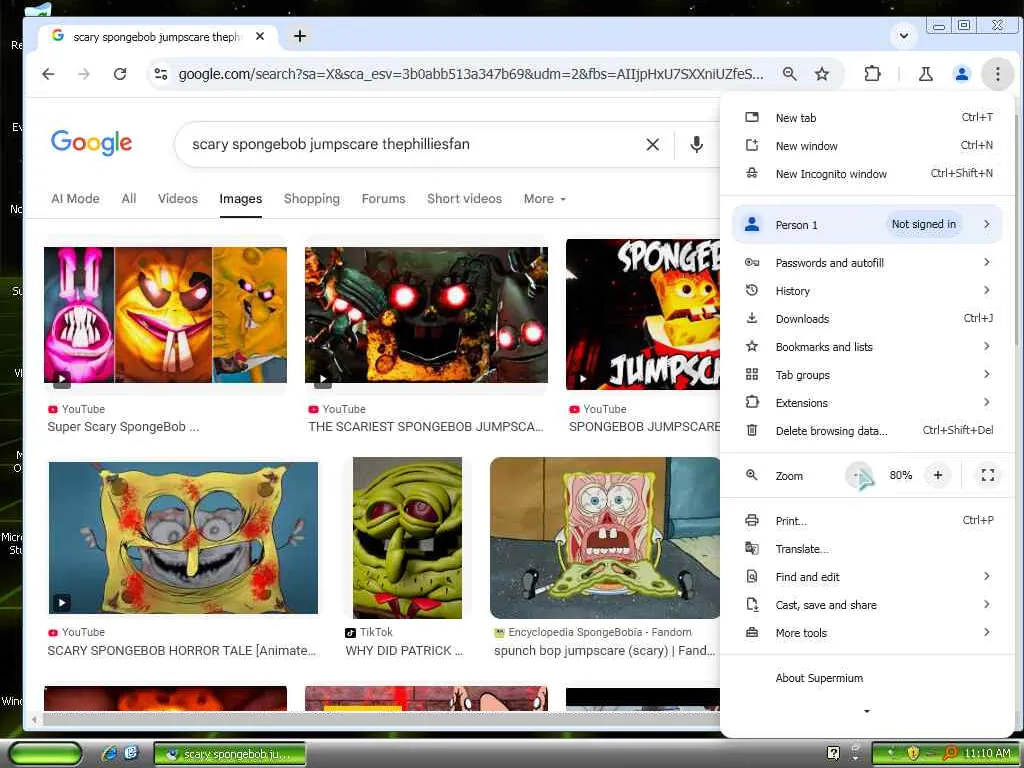Close the three-dot browser menu button
1024x768 pixels.
pyautogui.click(x=997, y=74)
